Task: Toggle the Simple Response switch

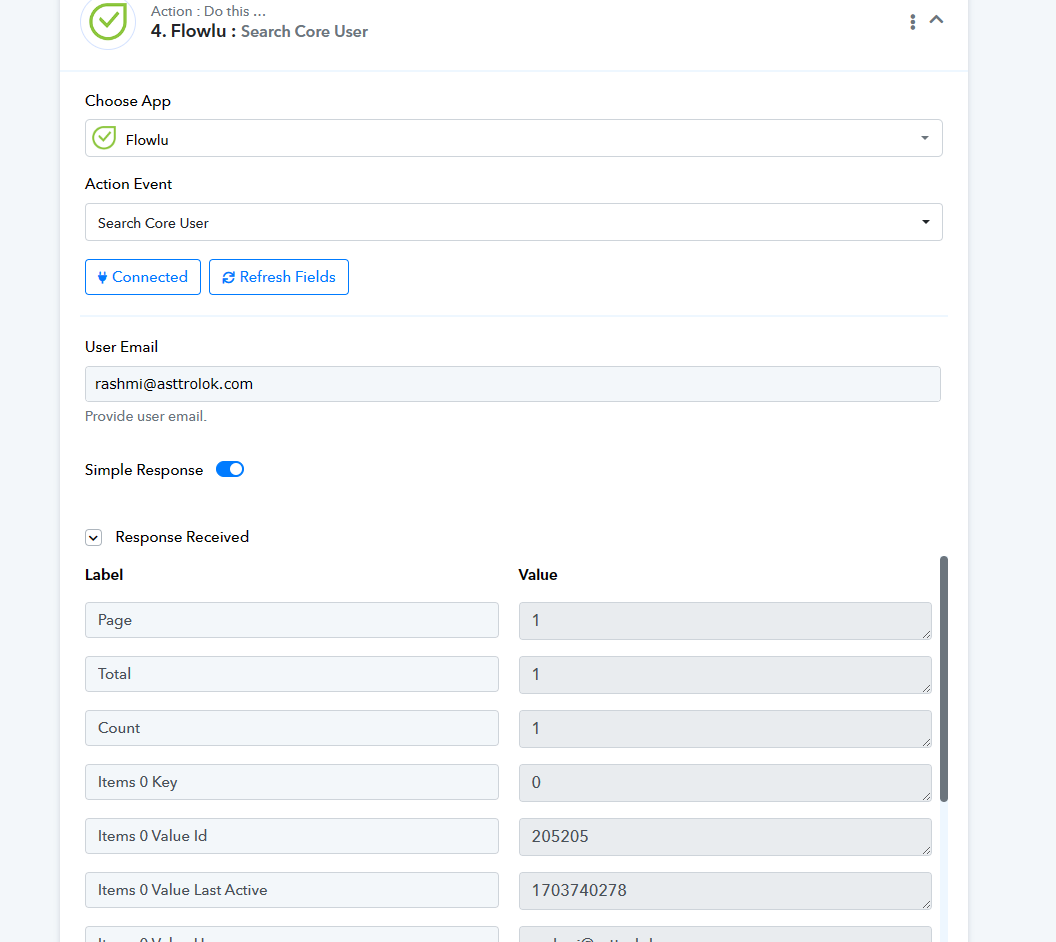Action: (x=230, y=469)
